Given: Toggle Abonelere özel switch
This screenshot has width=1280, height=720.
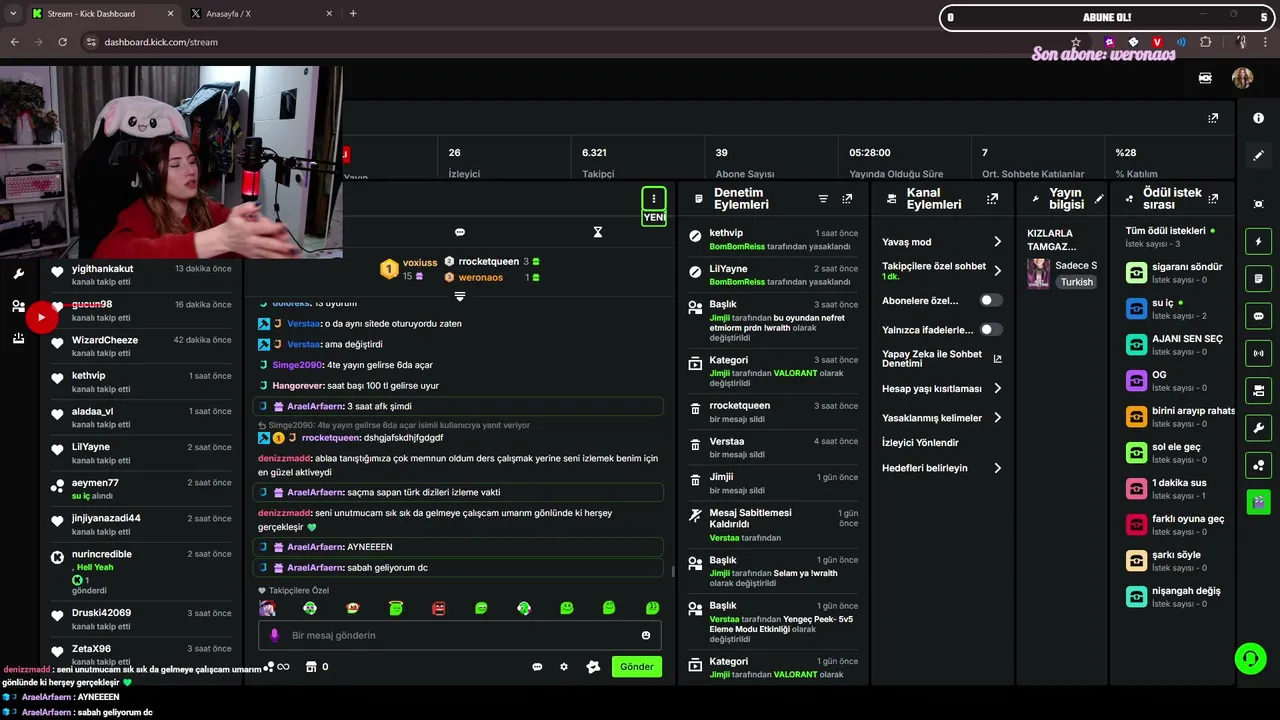Looking at the screenshot, I should (990, 300).
